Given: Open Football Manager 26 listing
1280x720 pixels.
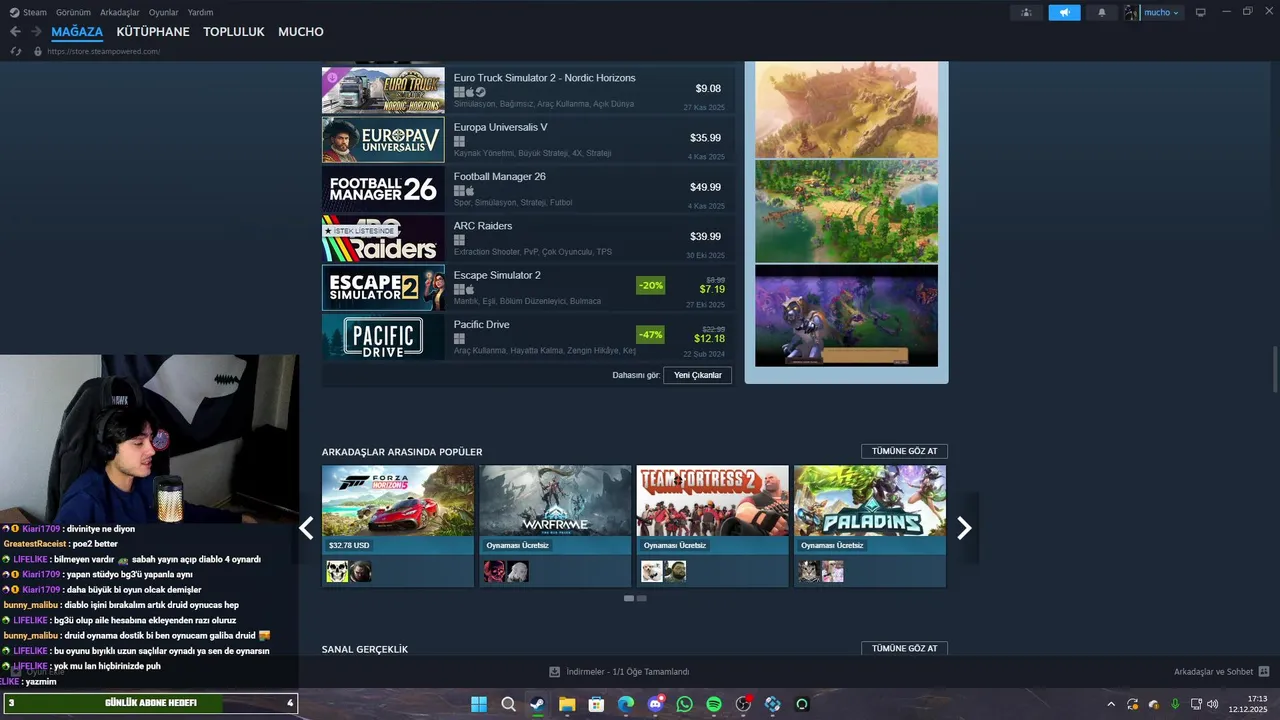Looking at the screenshot, I should point(528,189).
